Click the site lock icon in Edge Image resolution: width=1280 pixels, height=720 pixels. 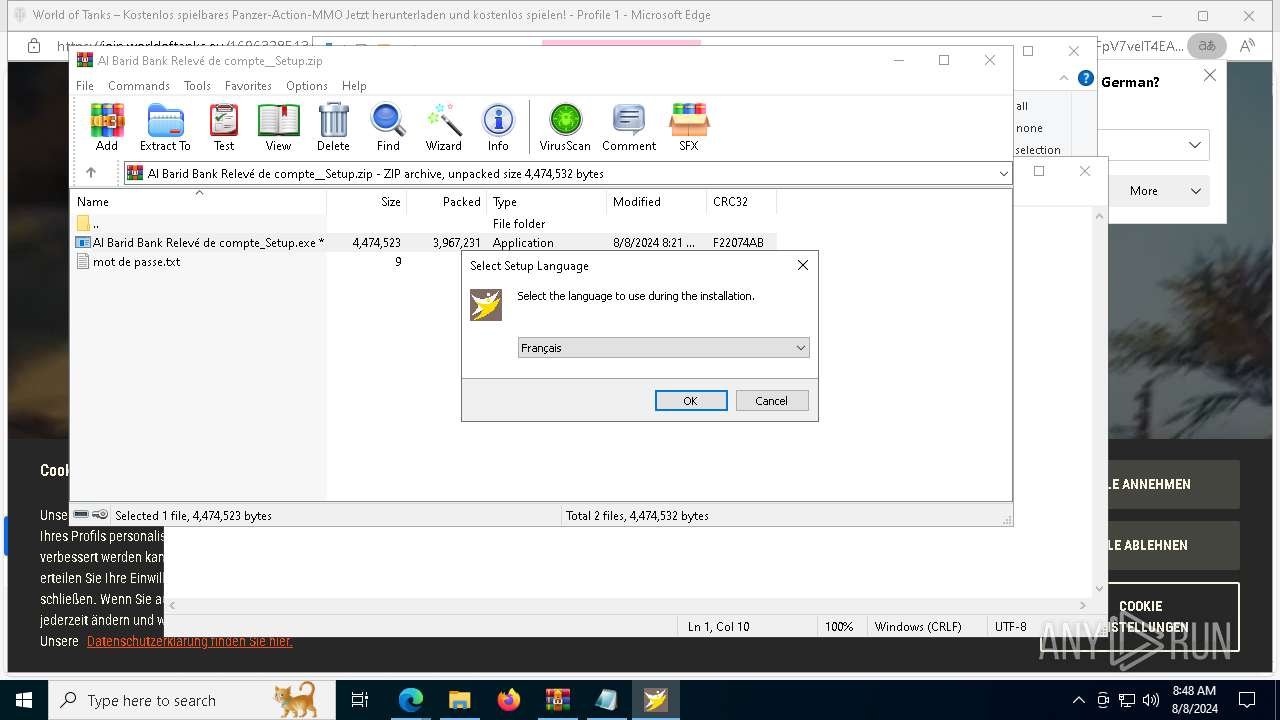[34, 46]
